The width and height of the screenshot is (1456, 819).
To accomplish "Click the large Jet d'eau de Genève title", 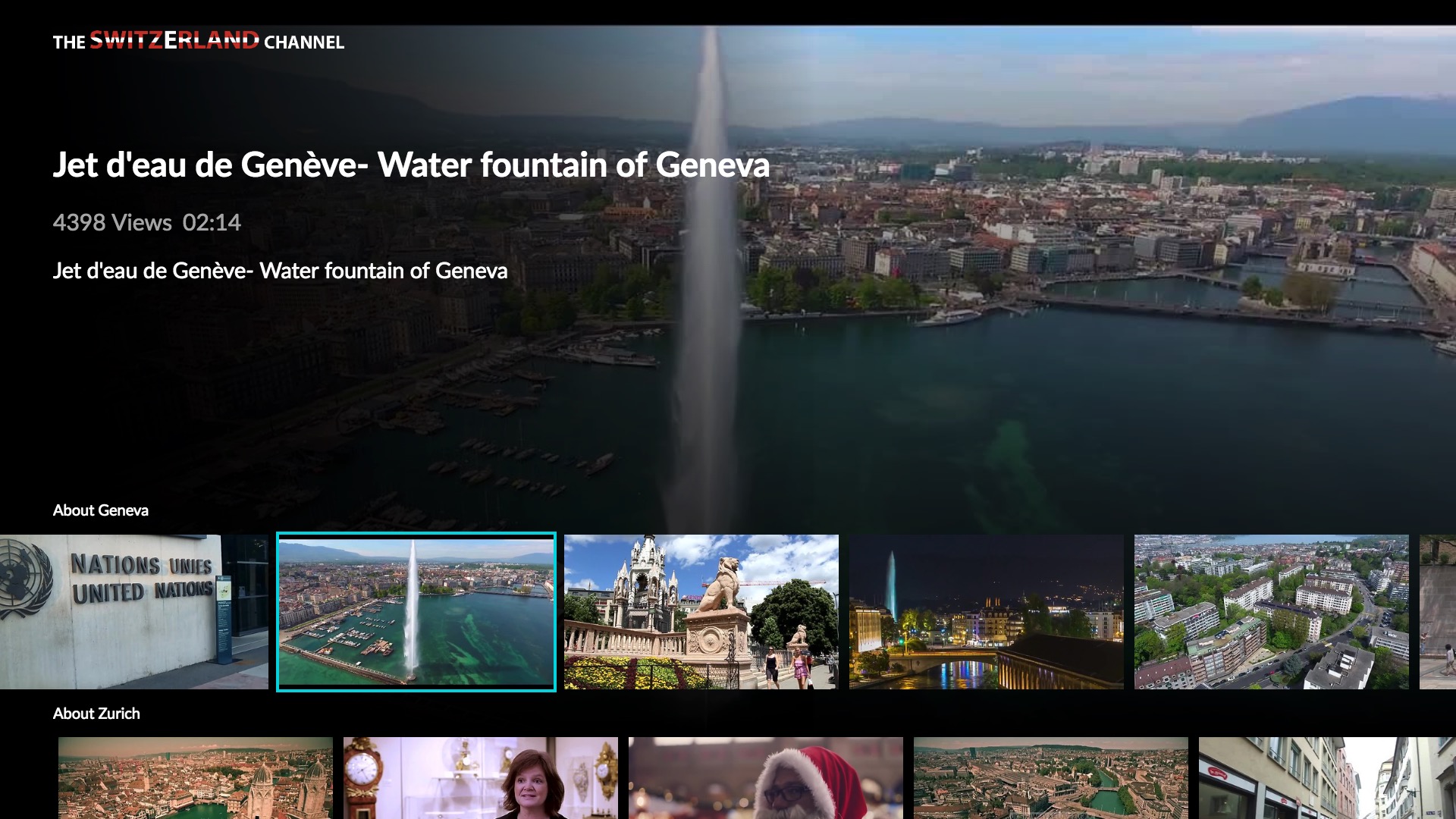I will tap(411, 165).
